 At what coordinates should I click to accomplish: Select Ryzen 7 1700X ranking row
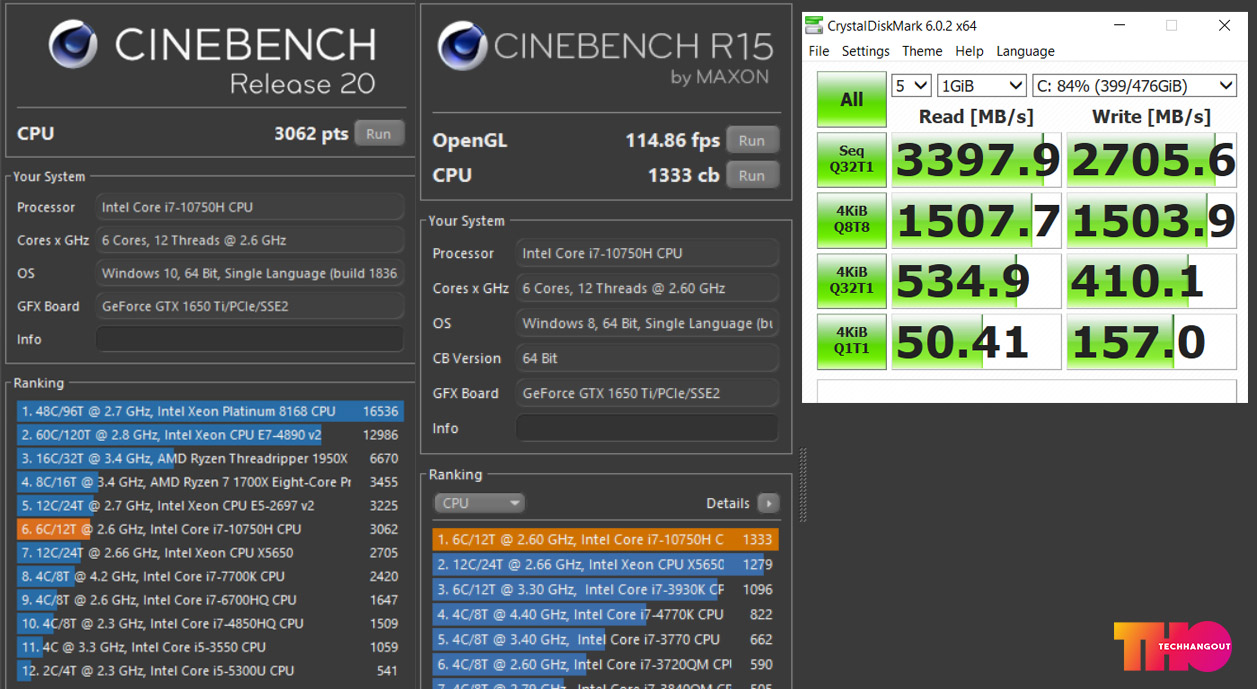point(210,482)
